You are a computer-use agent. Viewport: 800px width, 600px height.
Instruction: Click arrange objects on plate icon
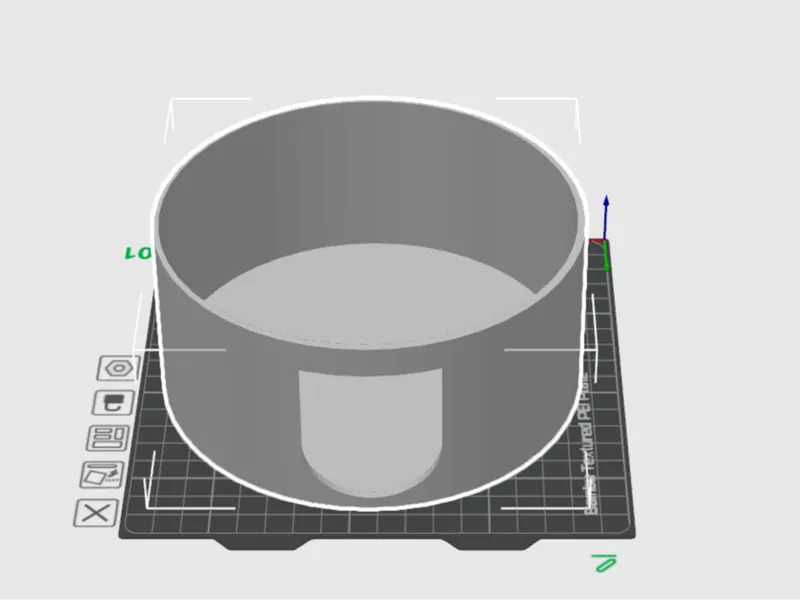[x=108, y=438]
